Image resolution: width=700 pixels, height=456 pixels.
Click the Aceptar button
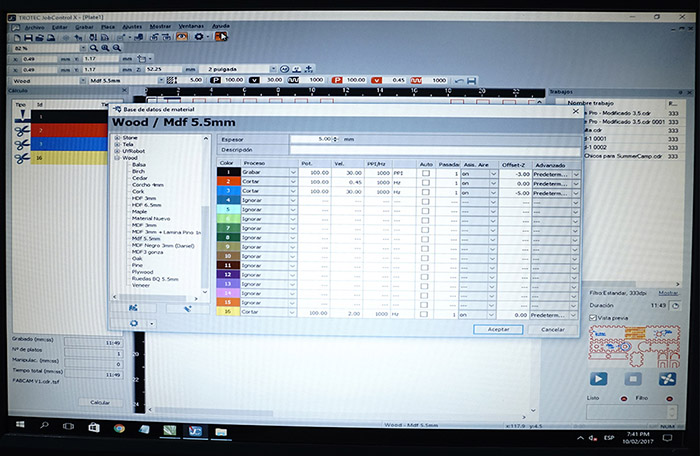tap(498, 329)
